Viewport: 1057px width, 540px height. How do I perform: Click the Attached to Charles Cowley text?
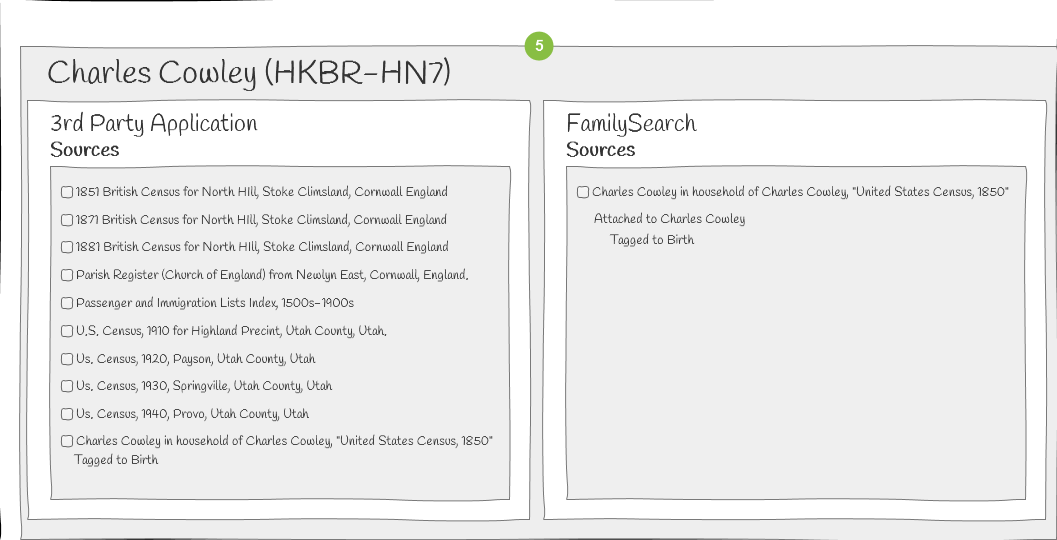(x=669, y=219)
